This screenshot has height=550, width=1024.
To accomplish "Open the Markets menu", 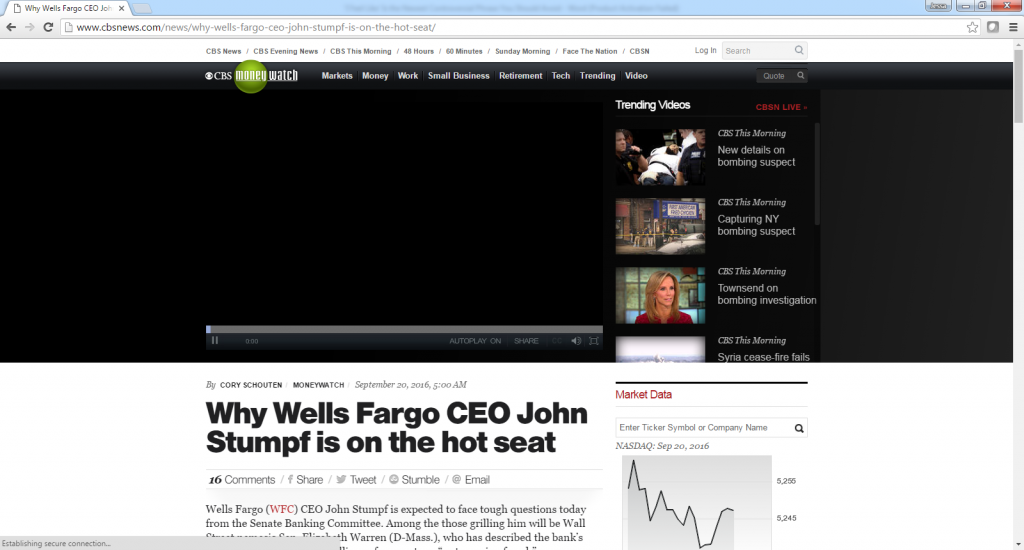I will coord(337,76).
